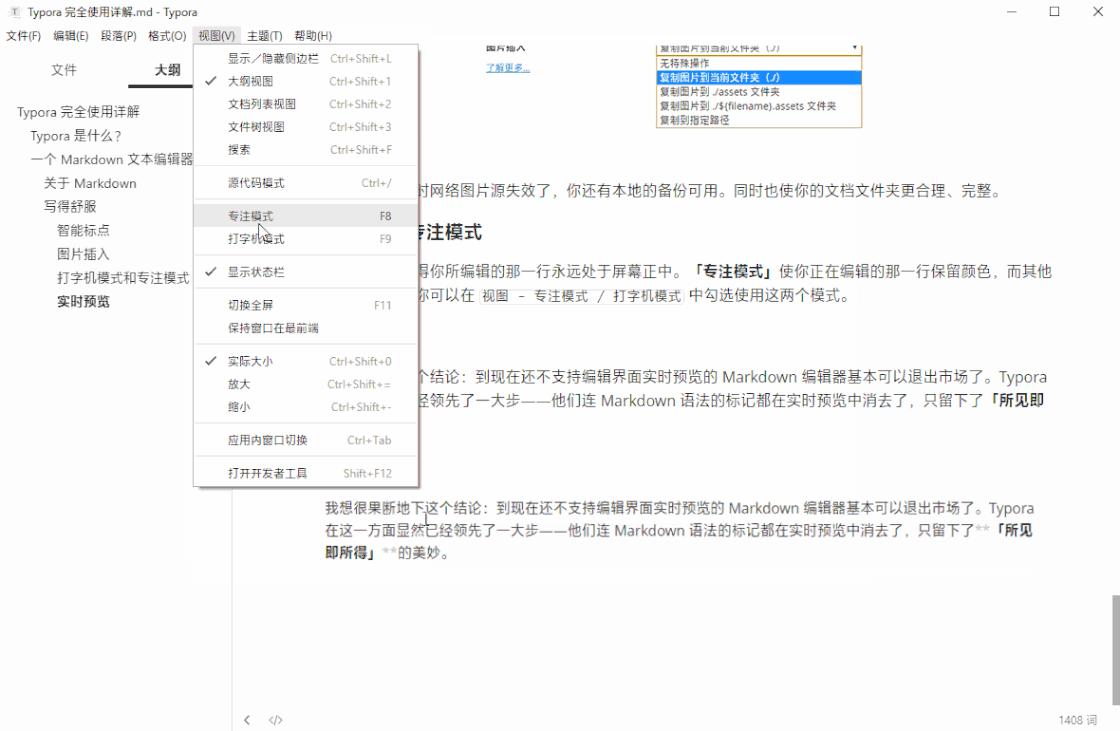Screen dimensions: 1120x731
Task: Close the open 视图(V) menu
Action: pyautogui.click(x=216, y=36)
